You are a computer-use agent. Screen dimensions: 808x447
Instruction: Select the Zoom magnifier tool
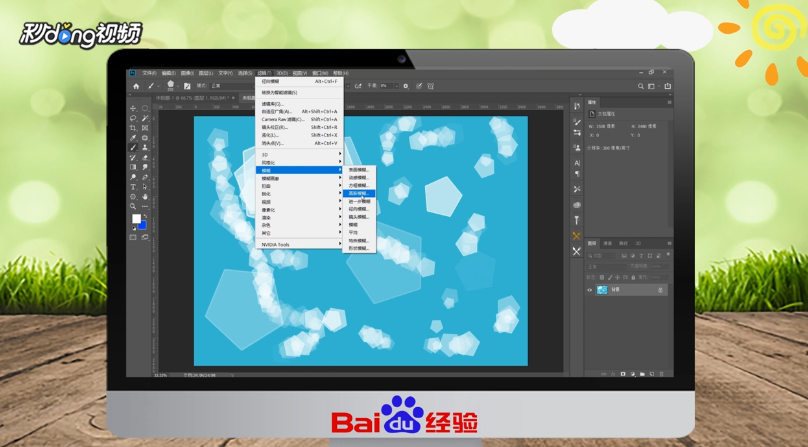point(133,206)
